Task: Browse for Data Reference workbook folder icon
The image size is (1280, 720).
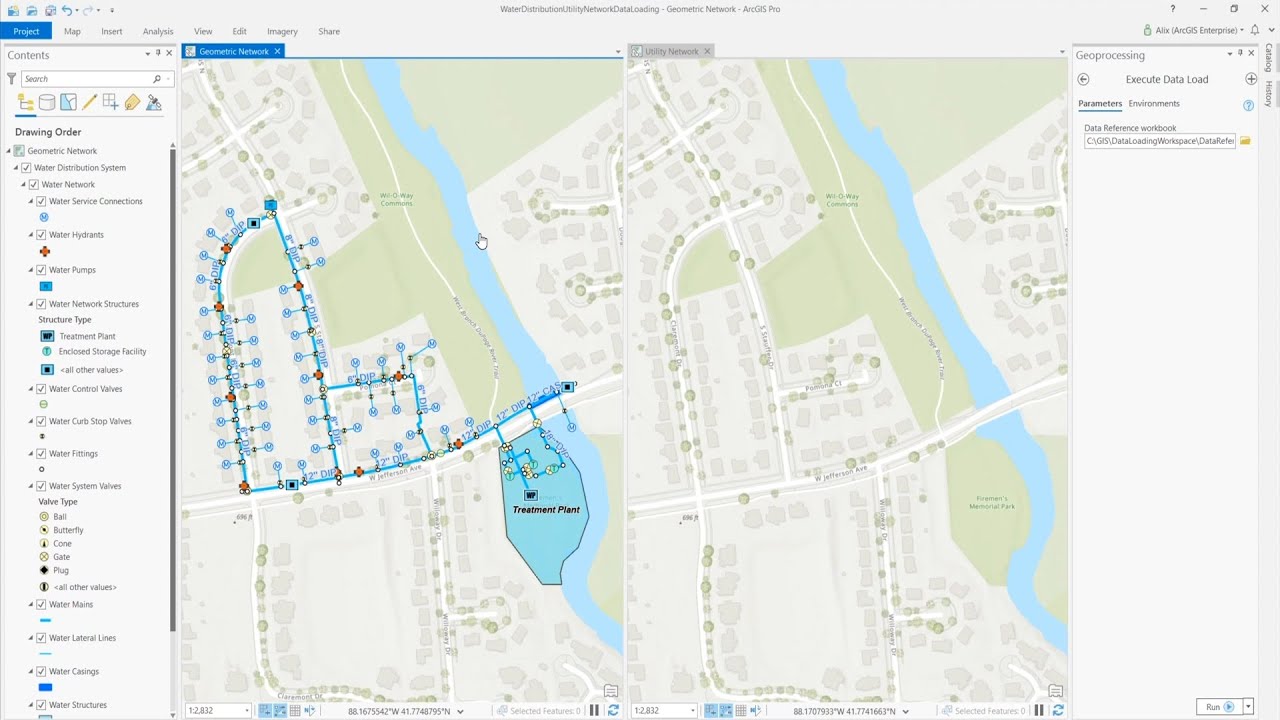Action: click(1245, 141)
